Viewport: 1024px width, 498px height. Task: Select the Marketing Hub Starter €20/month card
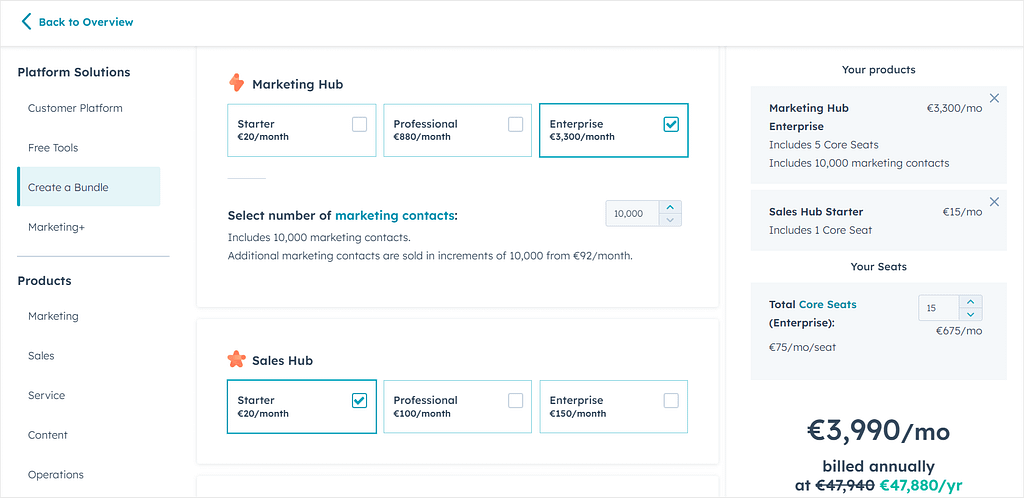pos(302,131)
